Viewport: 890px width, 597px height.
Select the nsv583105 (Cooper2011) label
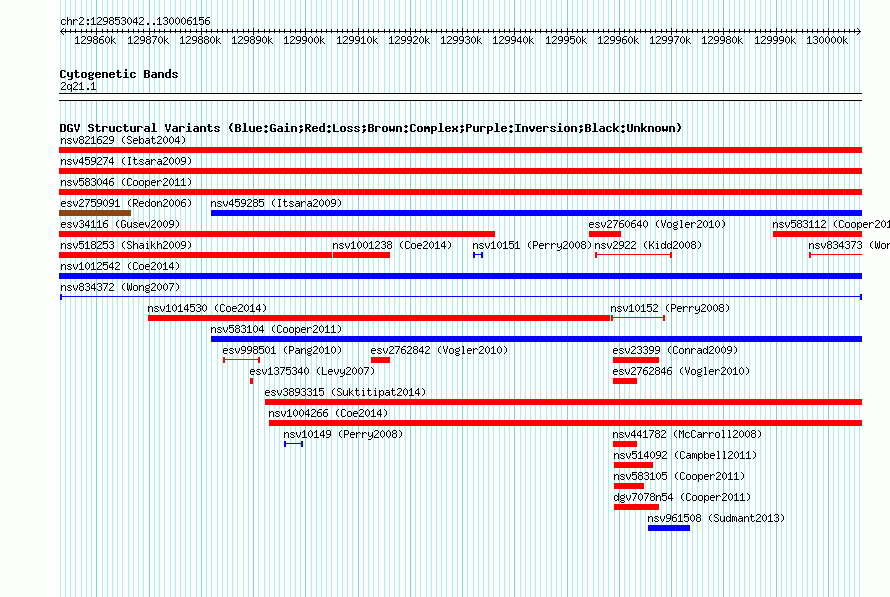click(x=679, y=476)
